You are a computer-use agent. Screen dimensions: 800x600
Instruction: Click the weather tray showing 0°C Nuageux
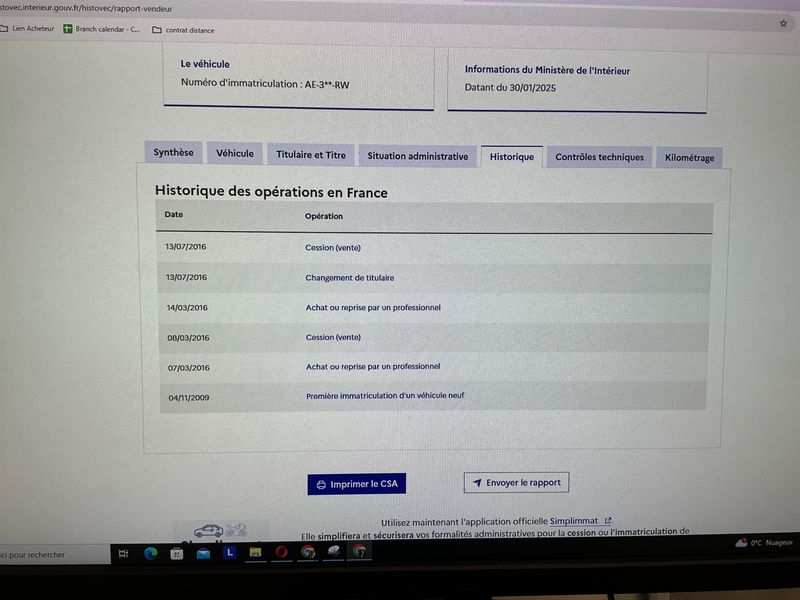(x=764, y=543)
